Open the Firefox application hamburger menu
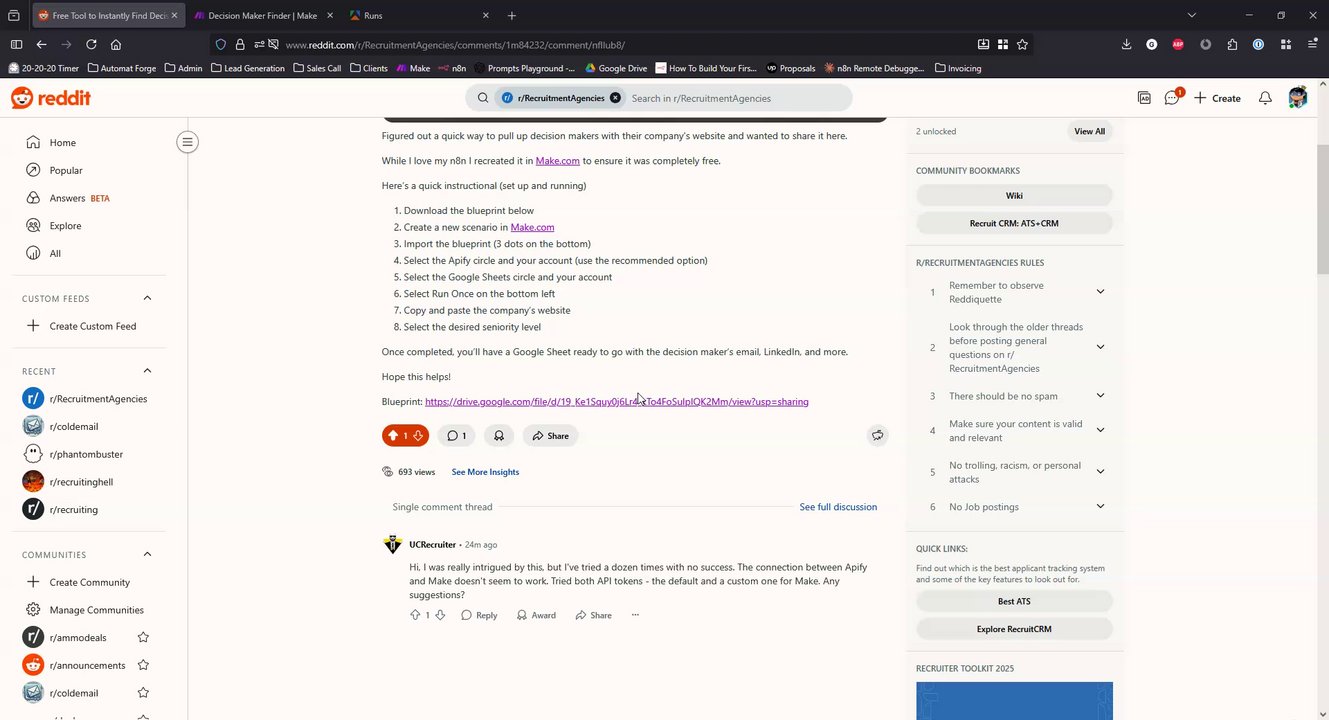This screenshot has height=720, width=1329. [1312, 44]
